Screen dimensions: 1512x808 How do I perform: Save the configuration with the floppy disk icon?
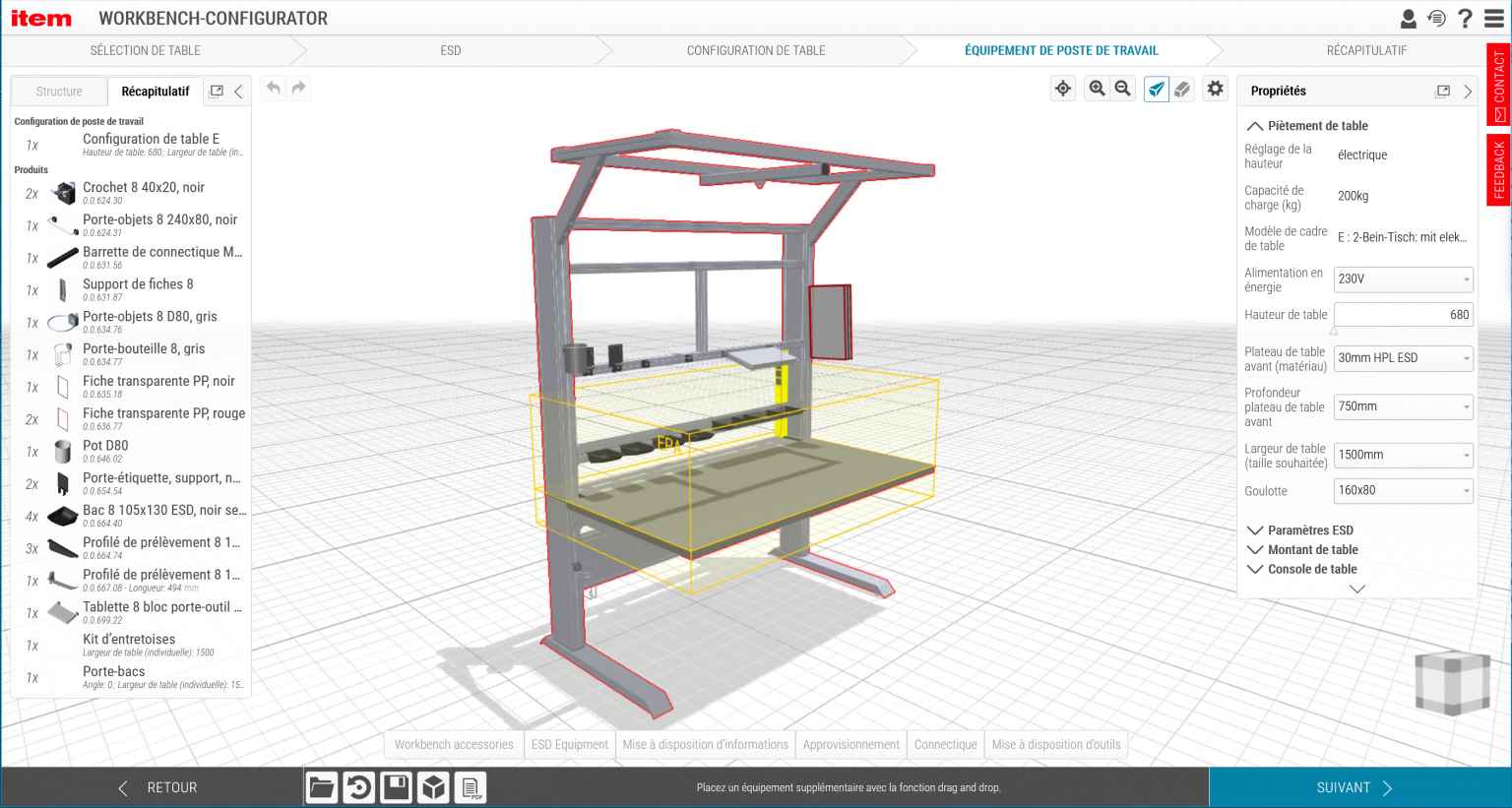pos(397,787)
